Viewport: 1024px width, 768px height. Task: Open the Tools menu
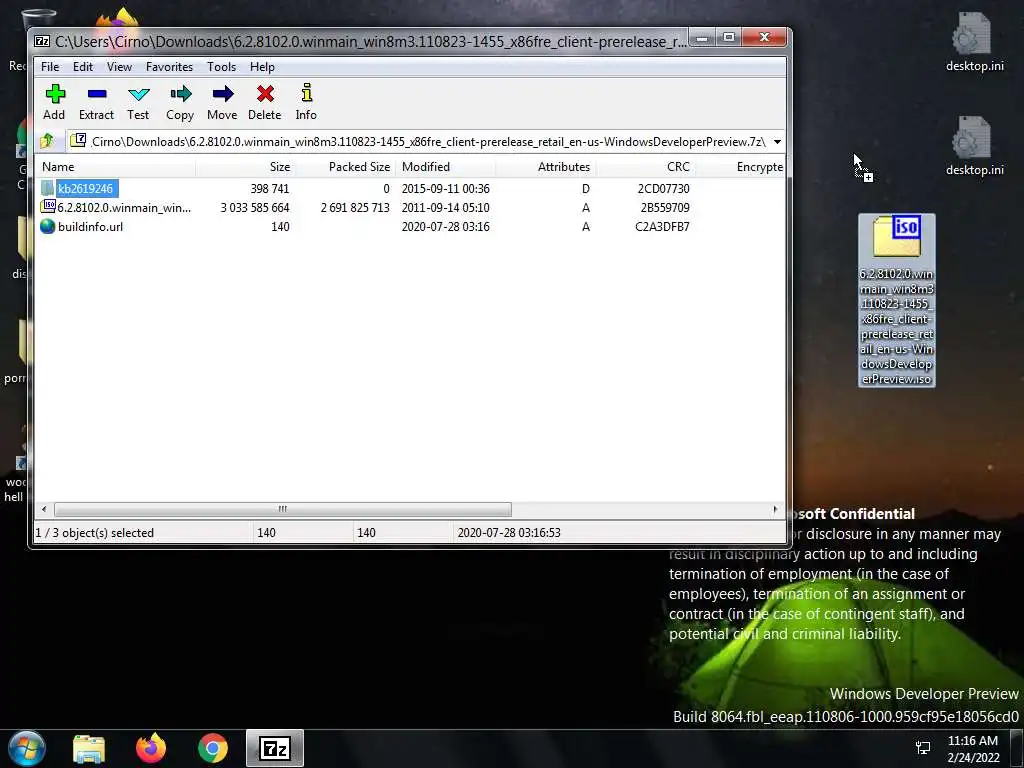[221, 67]
